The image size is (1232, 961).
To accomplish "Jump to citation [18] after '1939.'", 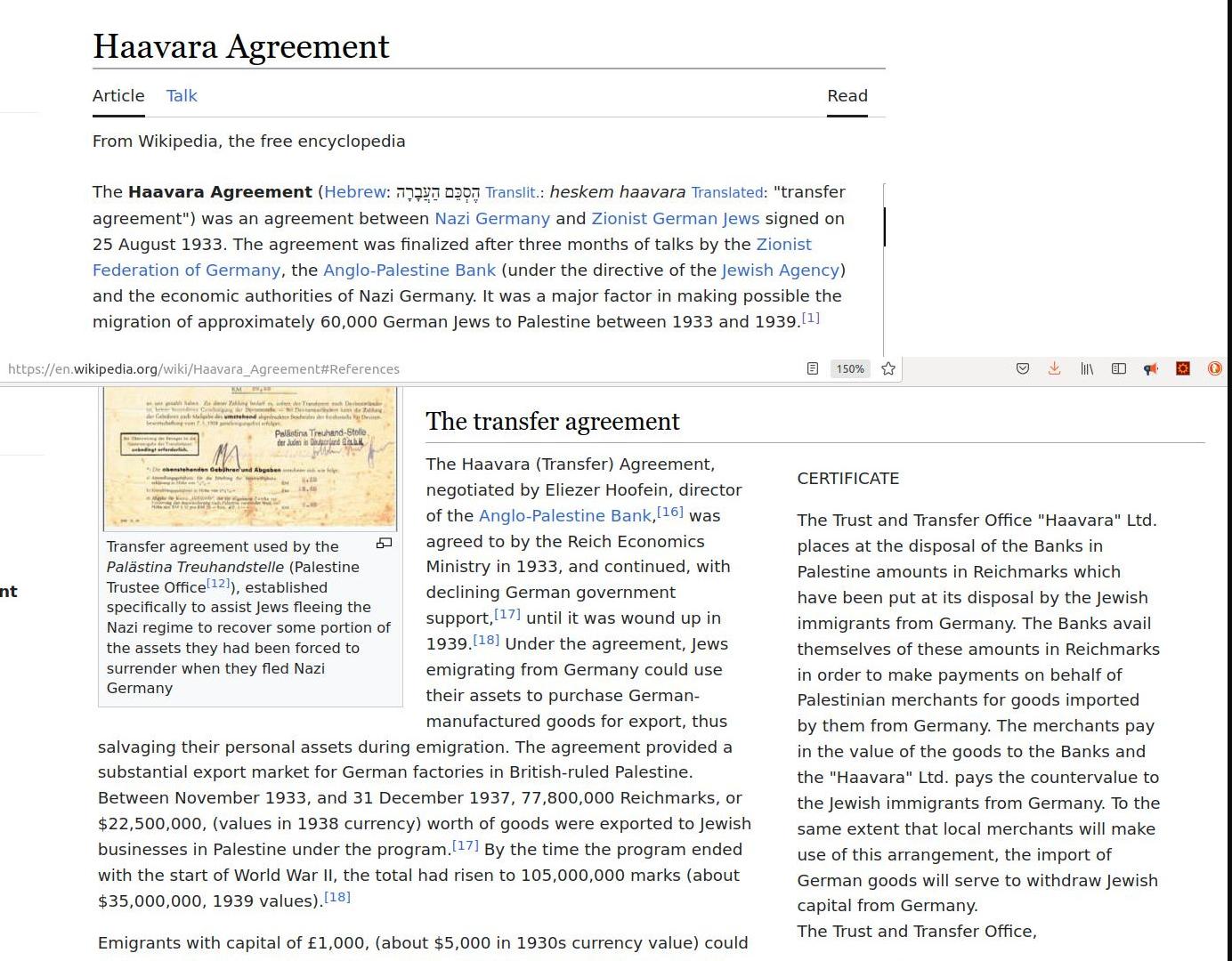I will [486, 640].
